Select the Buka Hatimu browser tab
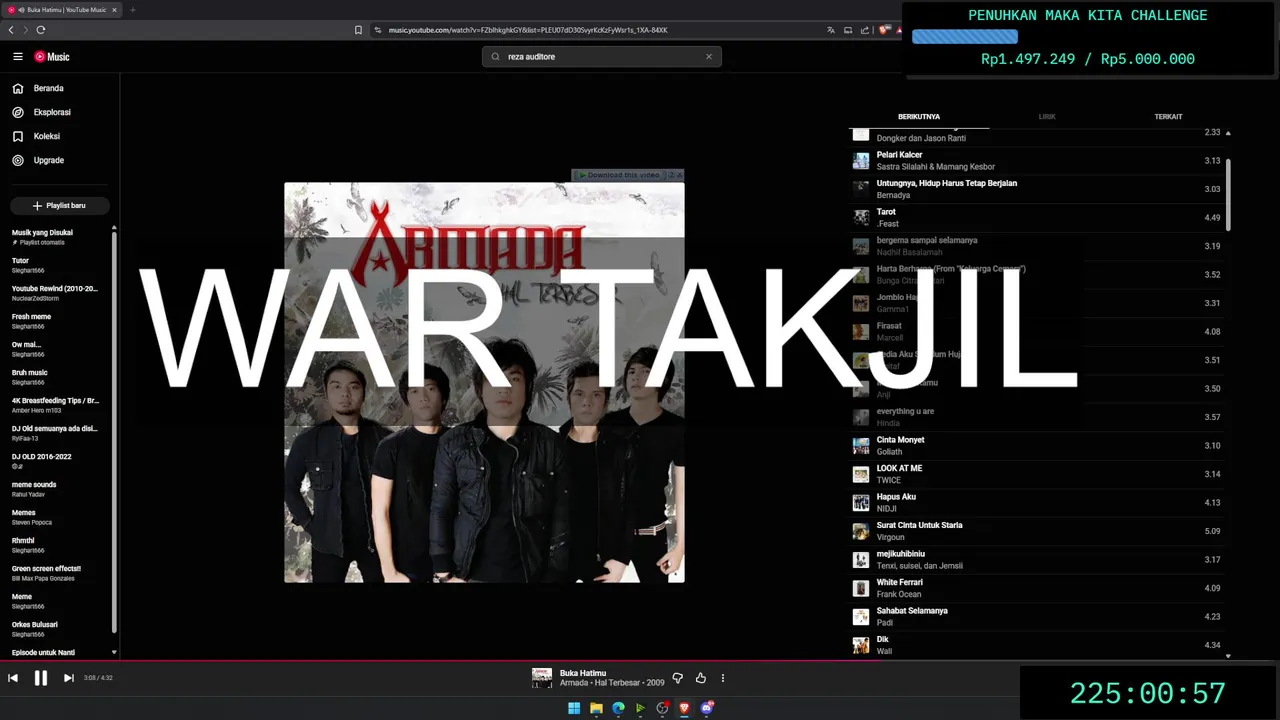This screenshot has width=1280, height=720. coord(62,10)
